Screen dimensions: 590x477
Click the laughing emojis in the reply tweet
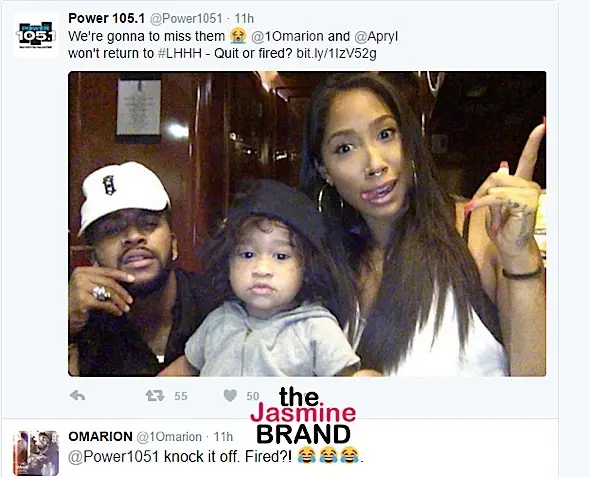tap(327, 456)
